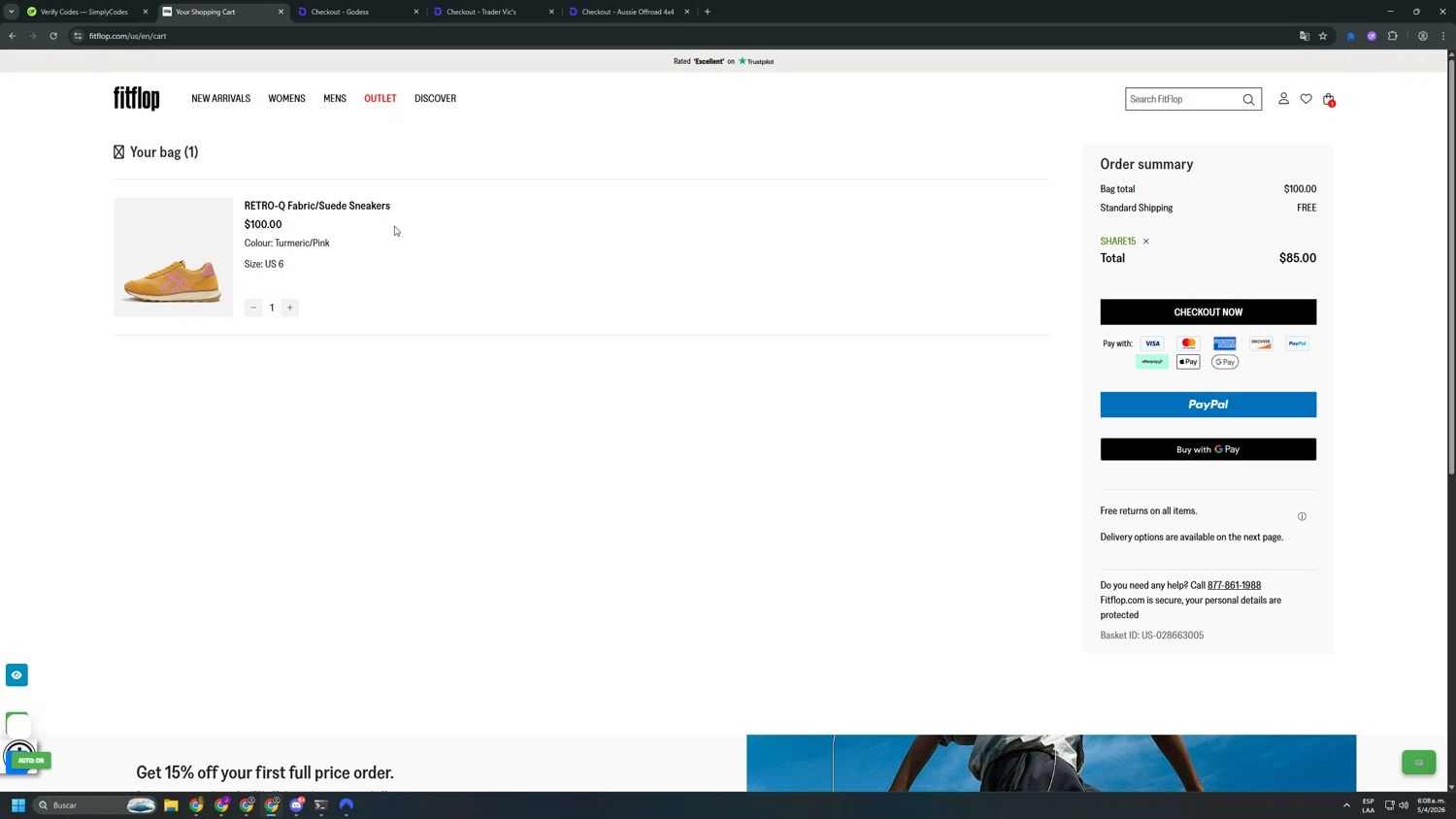Open the tab search dropdown arrow
This screenshot has width=1456, height=819.
(x=12, y=12)
